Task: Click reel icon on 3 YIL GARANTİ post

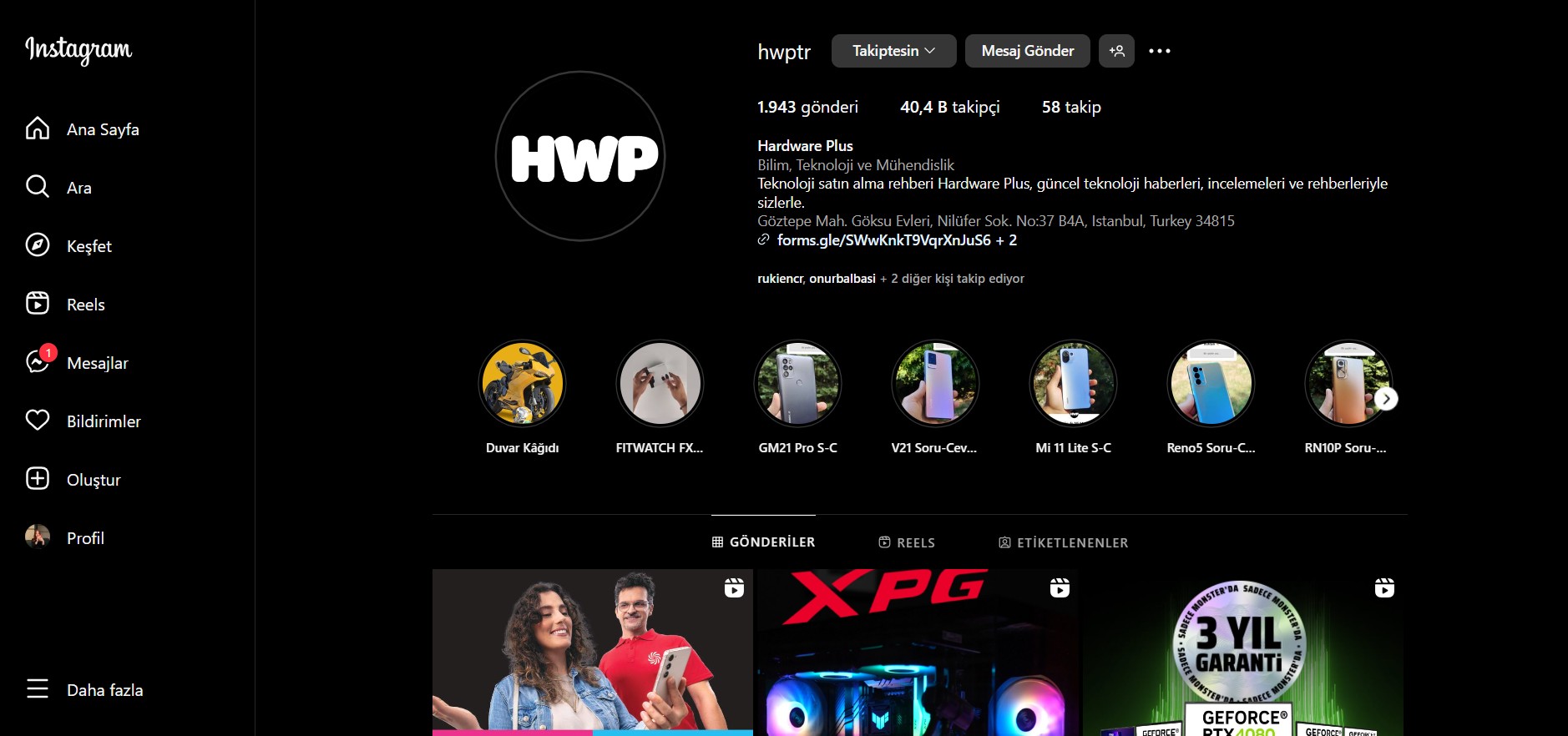Action: [x=1384, y=588]
